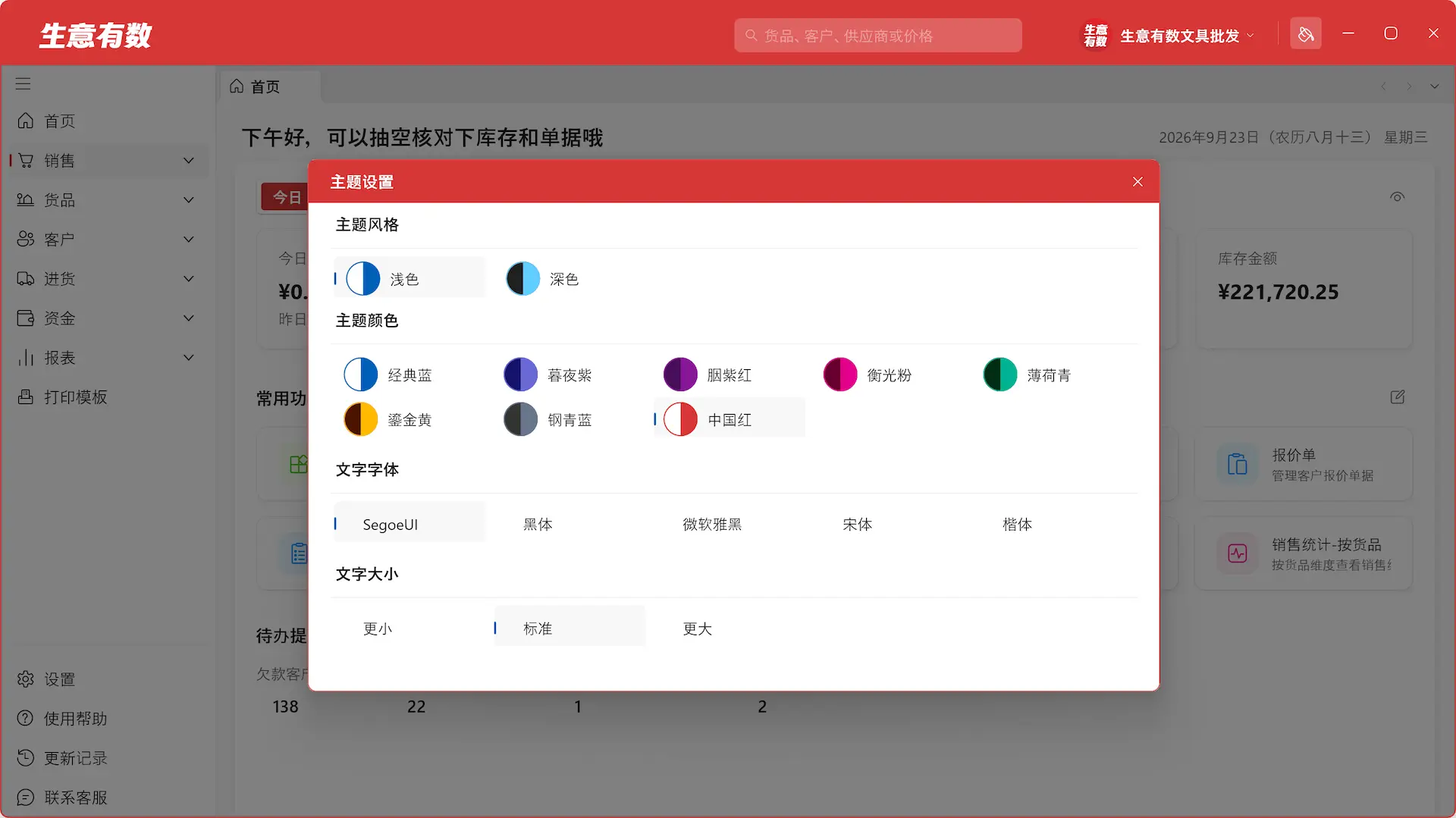This screenshot has width=1456, height=818.
Task: Open 使用帮助 help icon
Action: [x=26, y=718]
